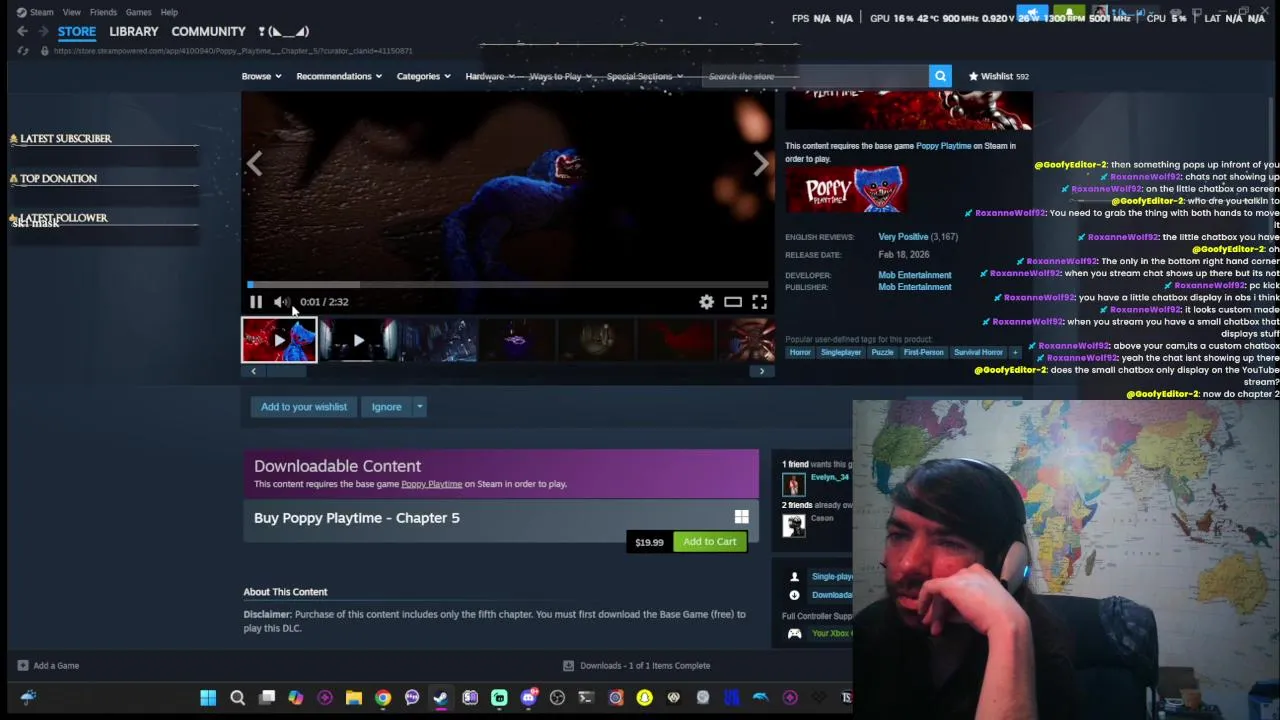Seek on the trailer progress bar

pos(508,284)
